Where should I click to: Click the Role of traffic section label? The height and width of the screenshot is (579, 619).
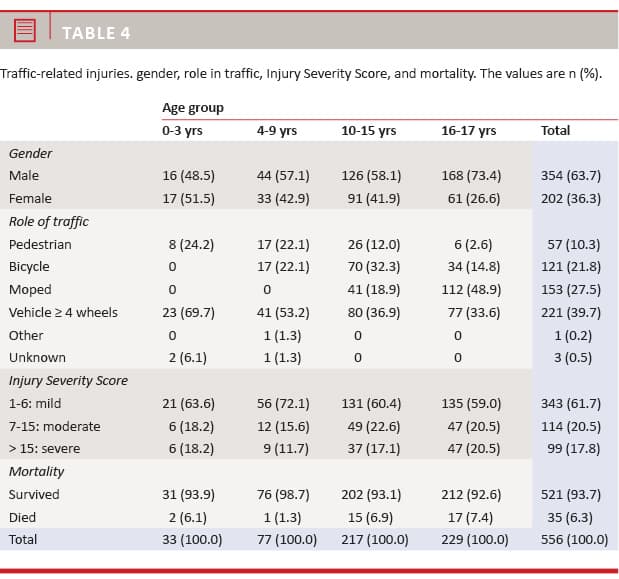coord(48,222)
